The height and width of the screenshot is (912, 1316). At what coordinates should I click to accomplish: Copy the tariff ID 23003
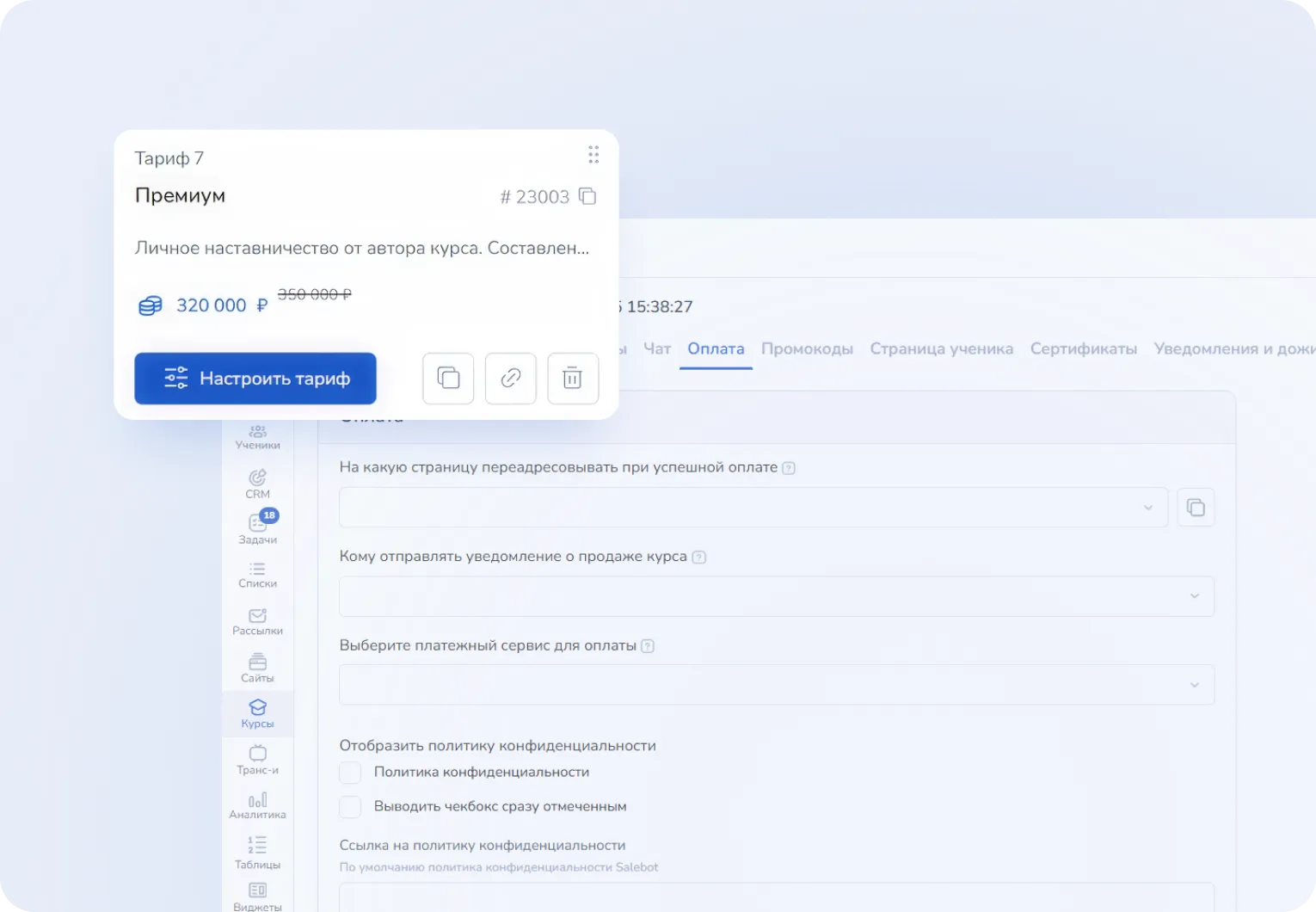click(587, 196)
